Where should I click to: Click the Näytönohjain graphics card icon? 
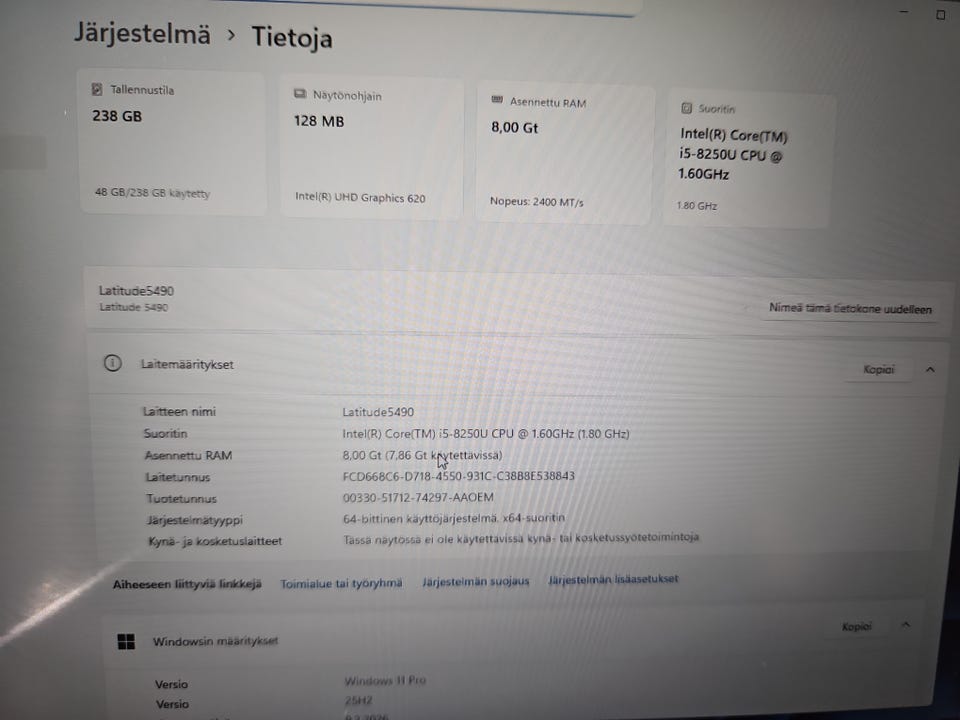tap(300, 94)
